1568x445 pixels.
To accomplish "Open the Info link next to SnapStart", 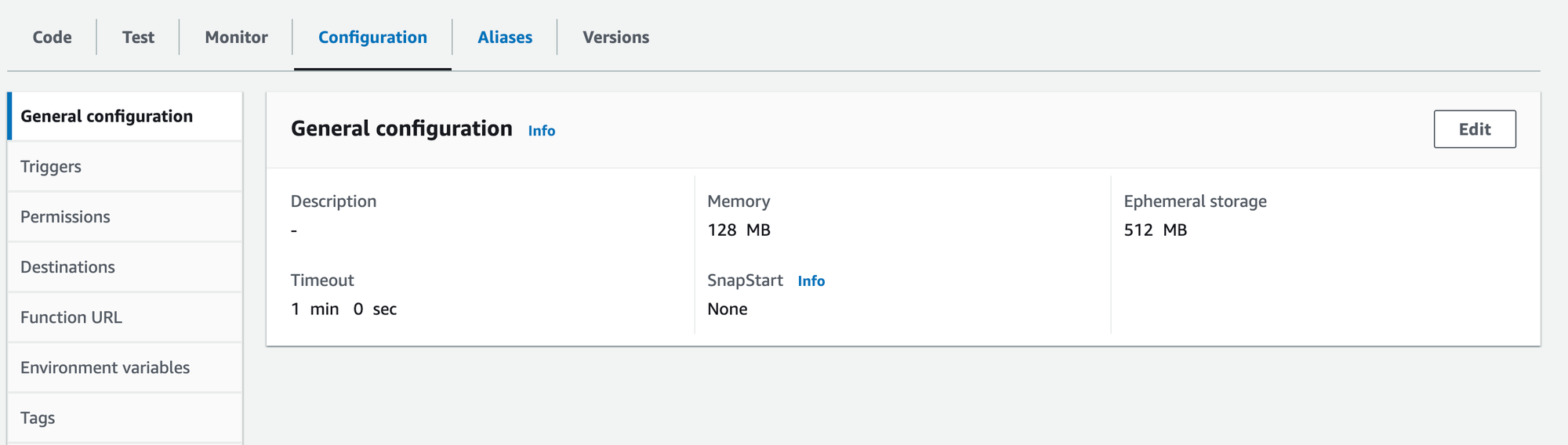I will [x=811, y=281].
